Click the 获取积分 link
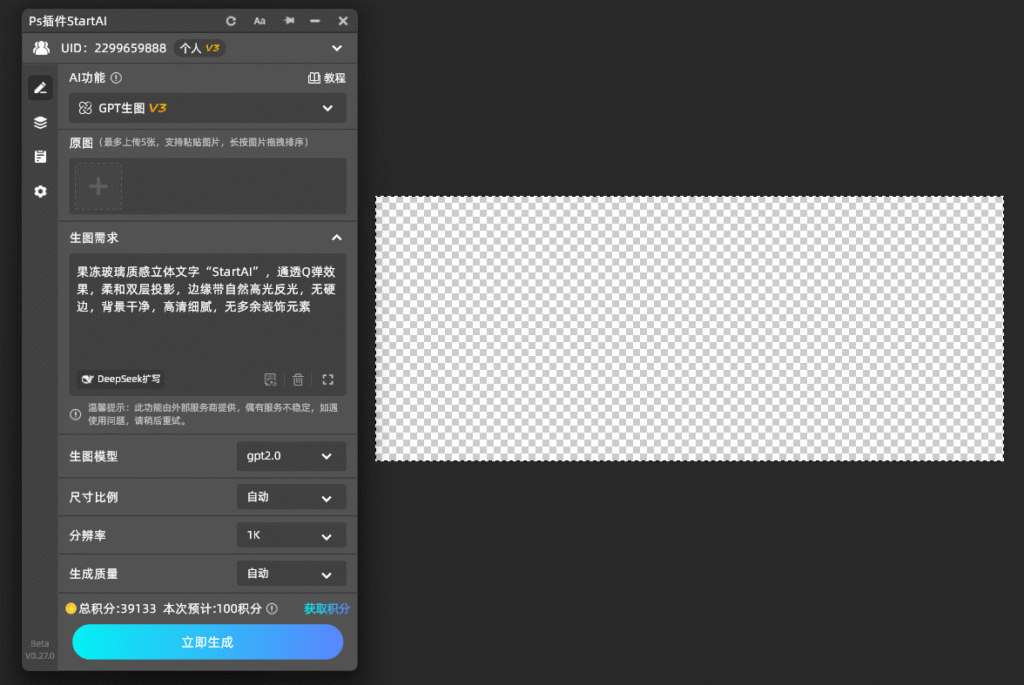Viewport: 1024px width, 685px height. point(327,609)
